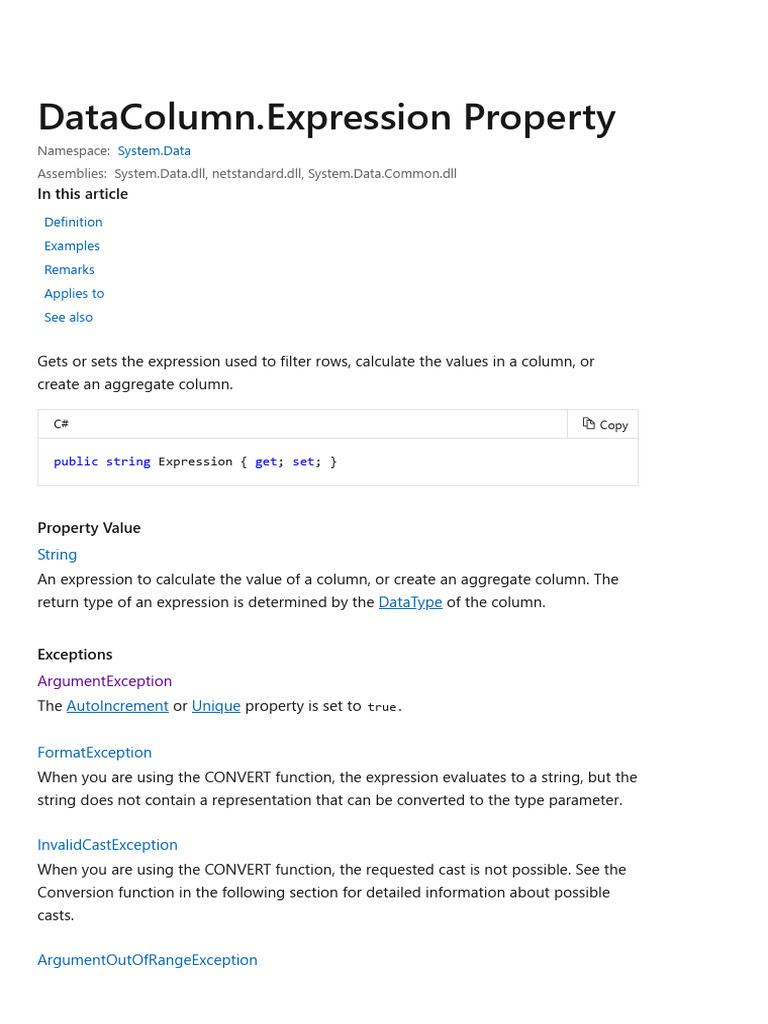Follow the DataType property link
Image resolution: width=768 pixels, height=1024 pixels.
pos(410,602)
